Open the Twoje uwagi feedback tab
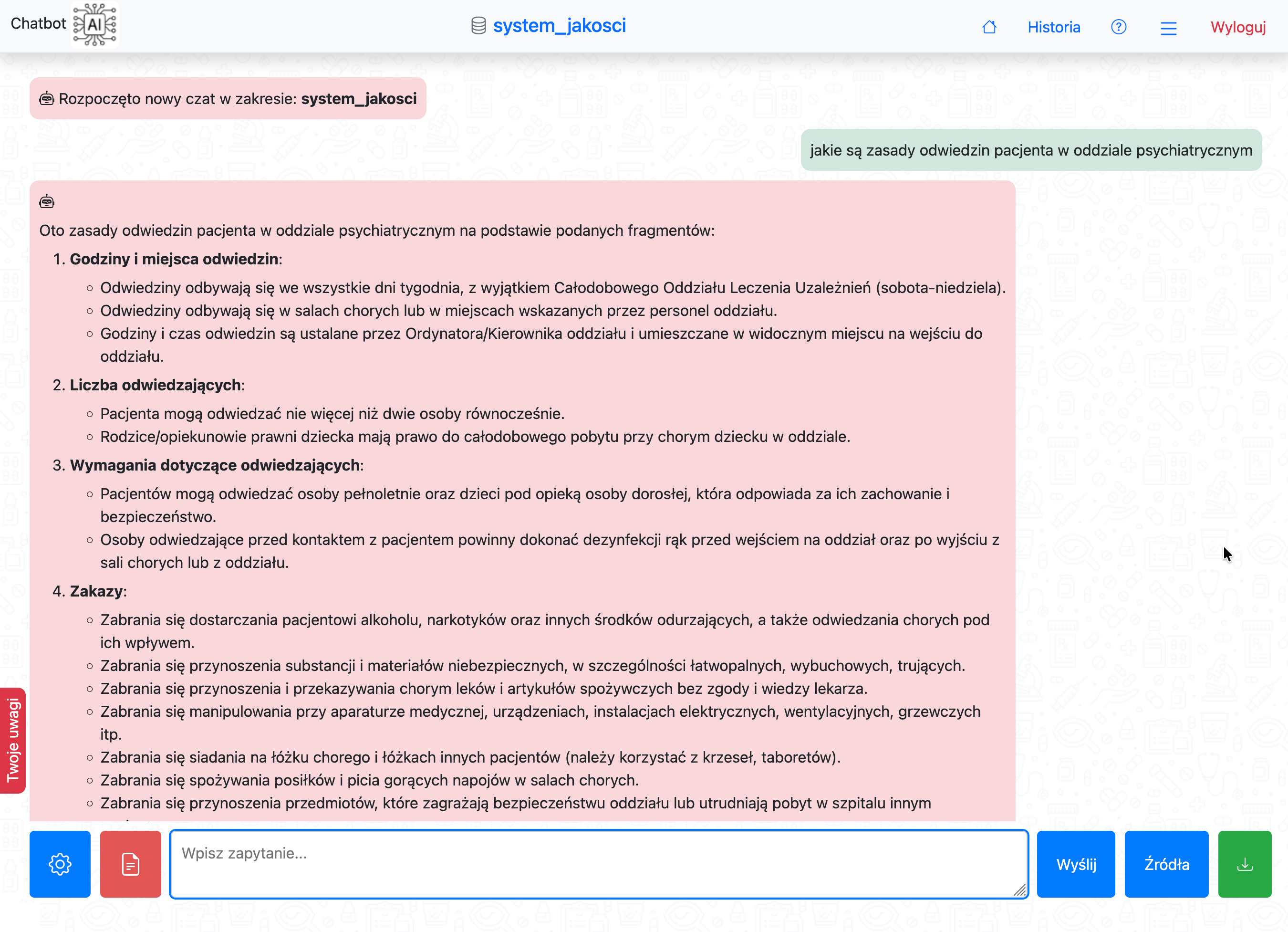 tap(13, 740)
